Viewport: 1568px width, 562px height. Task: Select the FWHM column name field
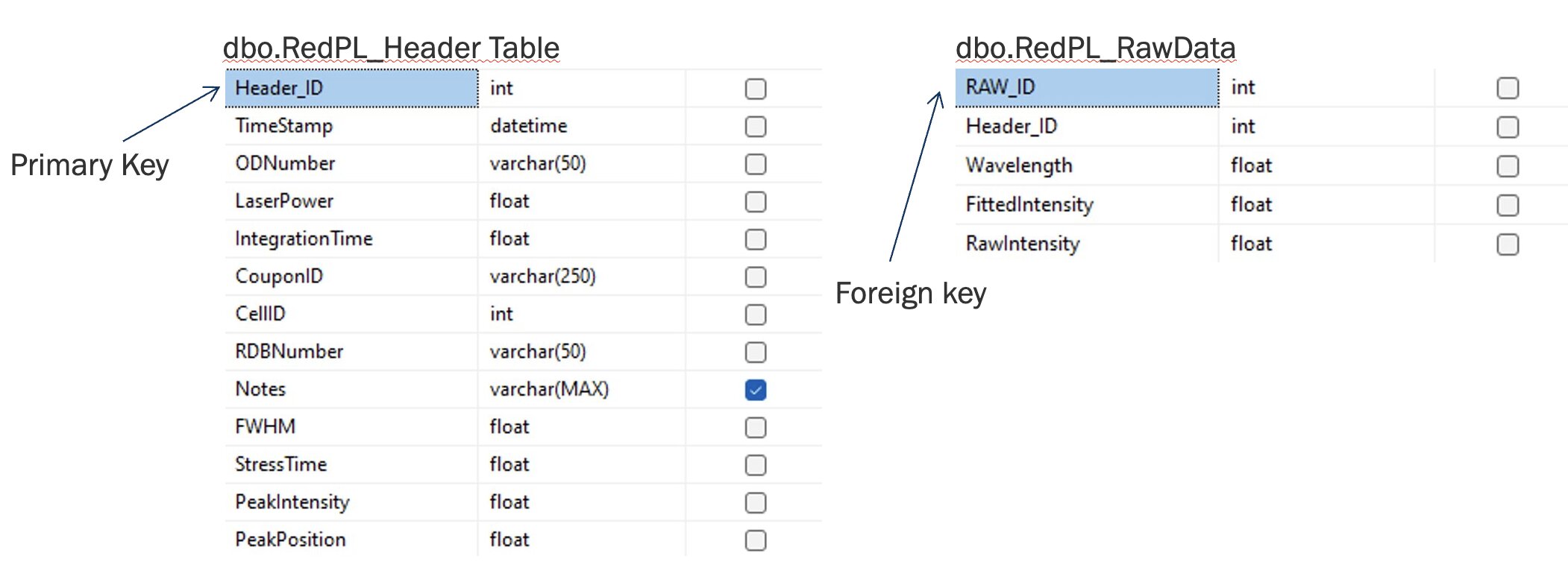266,426
